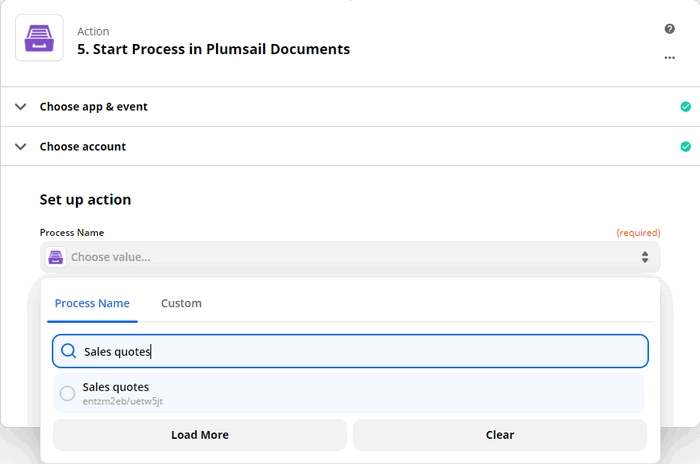Image resolution: width=700 pixels, height=464 pixels.
Task: Select the Sales quotes radio option
Action: click(67, 393)
